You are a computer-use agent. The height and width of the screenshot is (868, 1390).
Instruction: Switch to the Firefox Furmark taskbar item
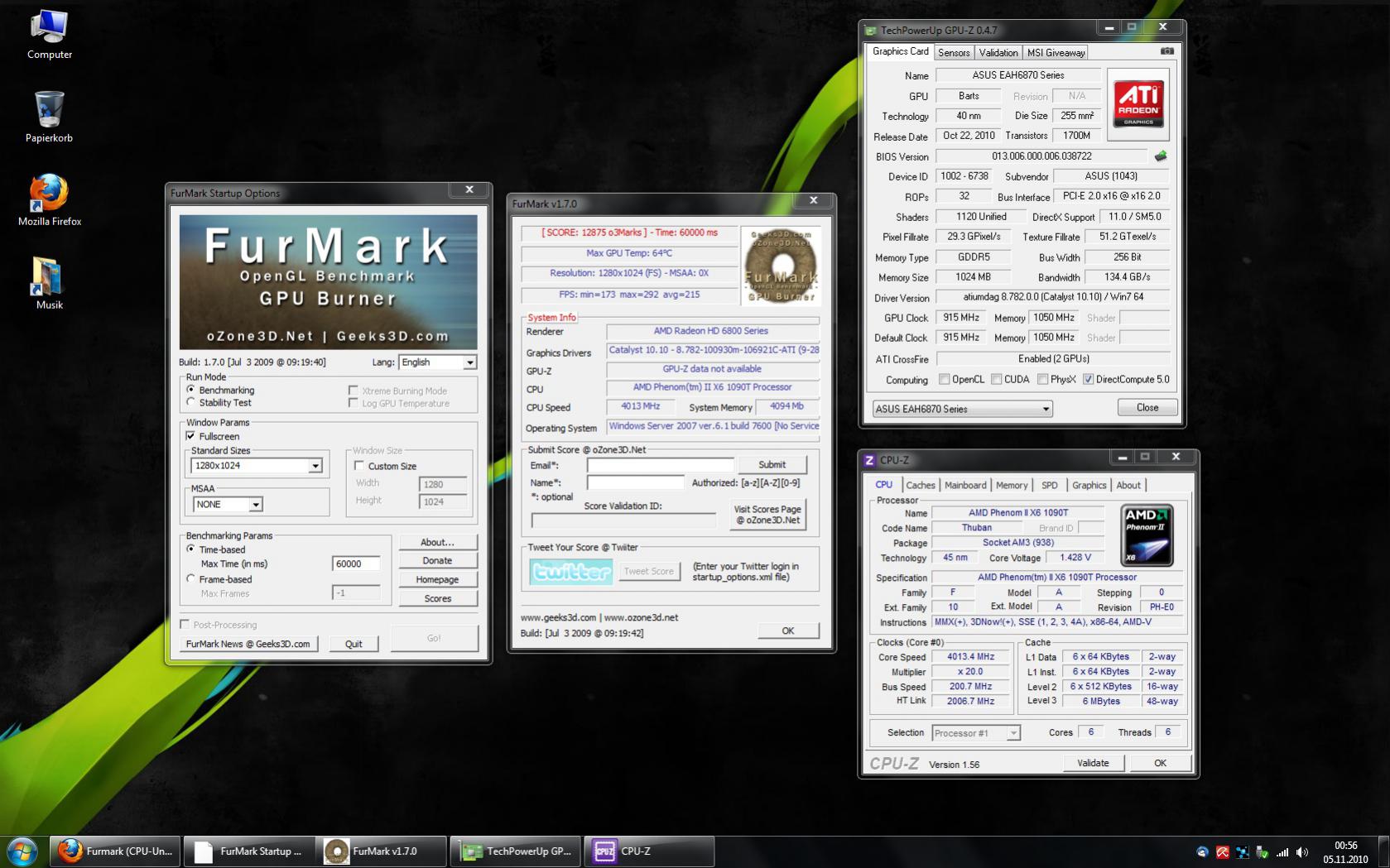116,851
